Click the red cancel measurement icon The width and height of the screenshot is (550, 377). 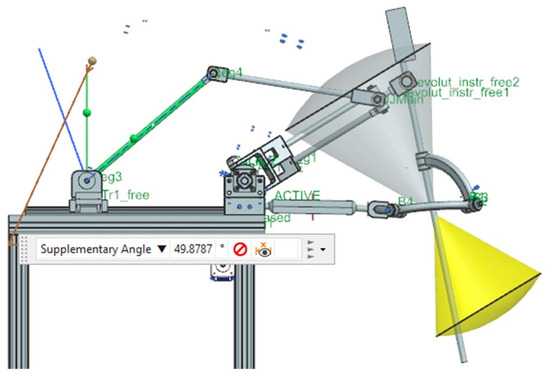coord(240,250)
